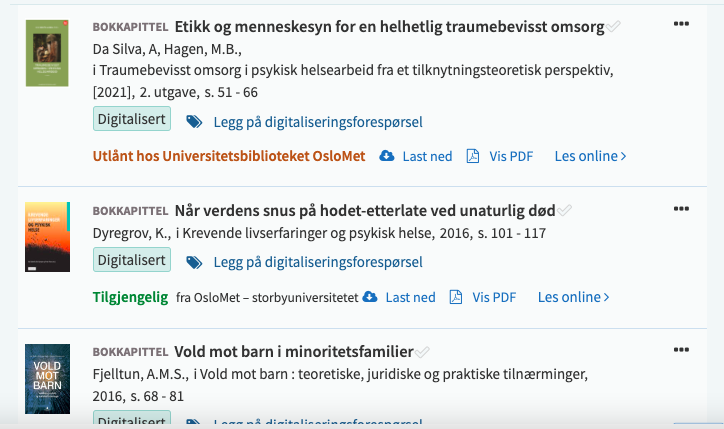The height and width of the screenshot is (429, 724).
Task: Click download cloud icon in first record
Action: (x=387, y=156)
